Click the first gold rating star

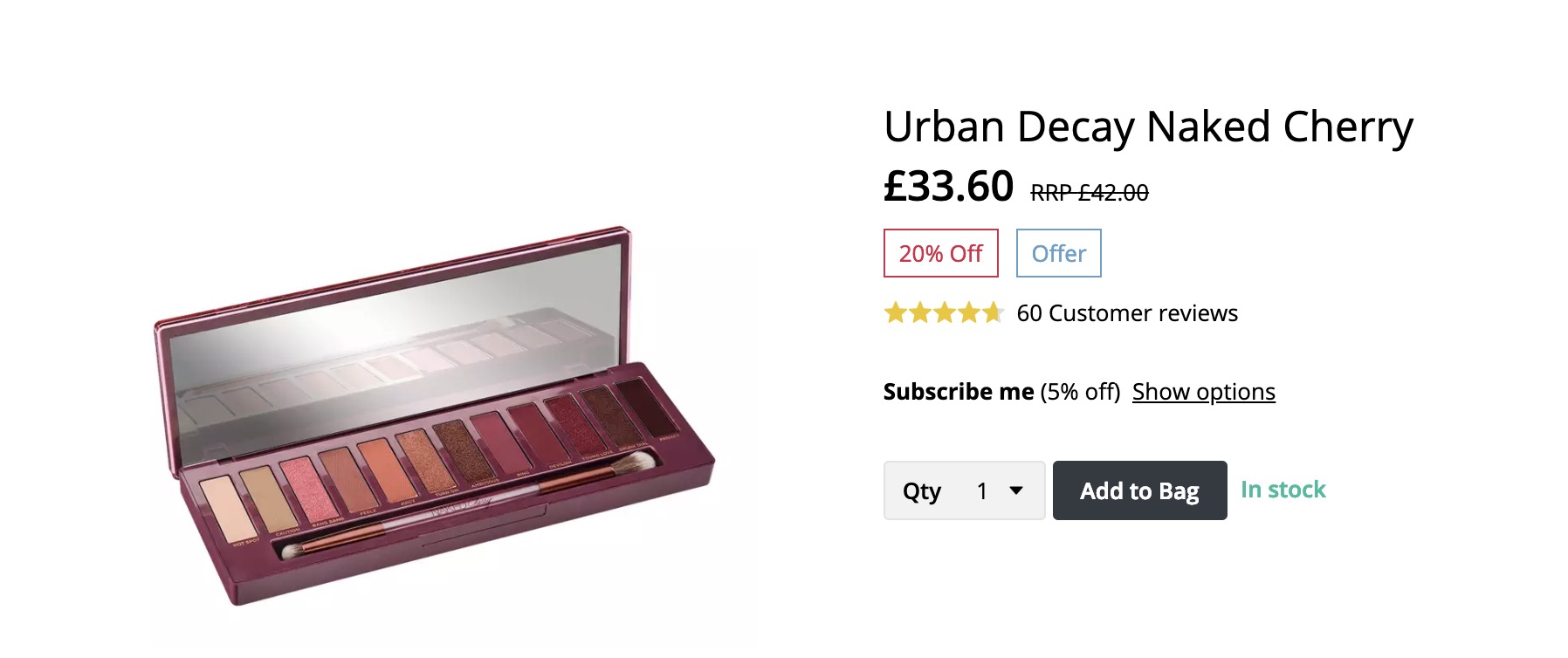[896, 312]
